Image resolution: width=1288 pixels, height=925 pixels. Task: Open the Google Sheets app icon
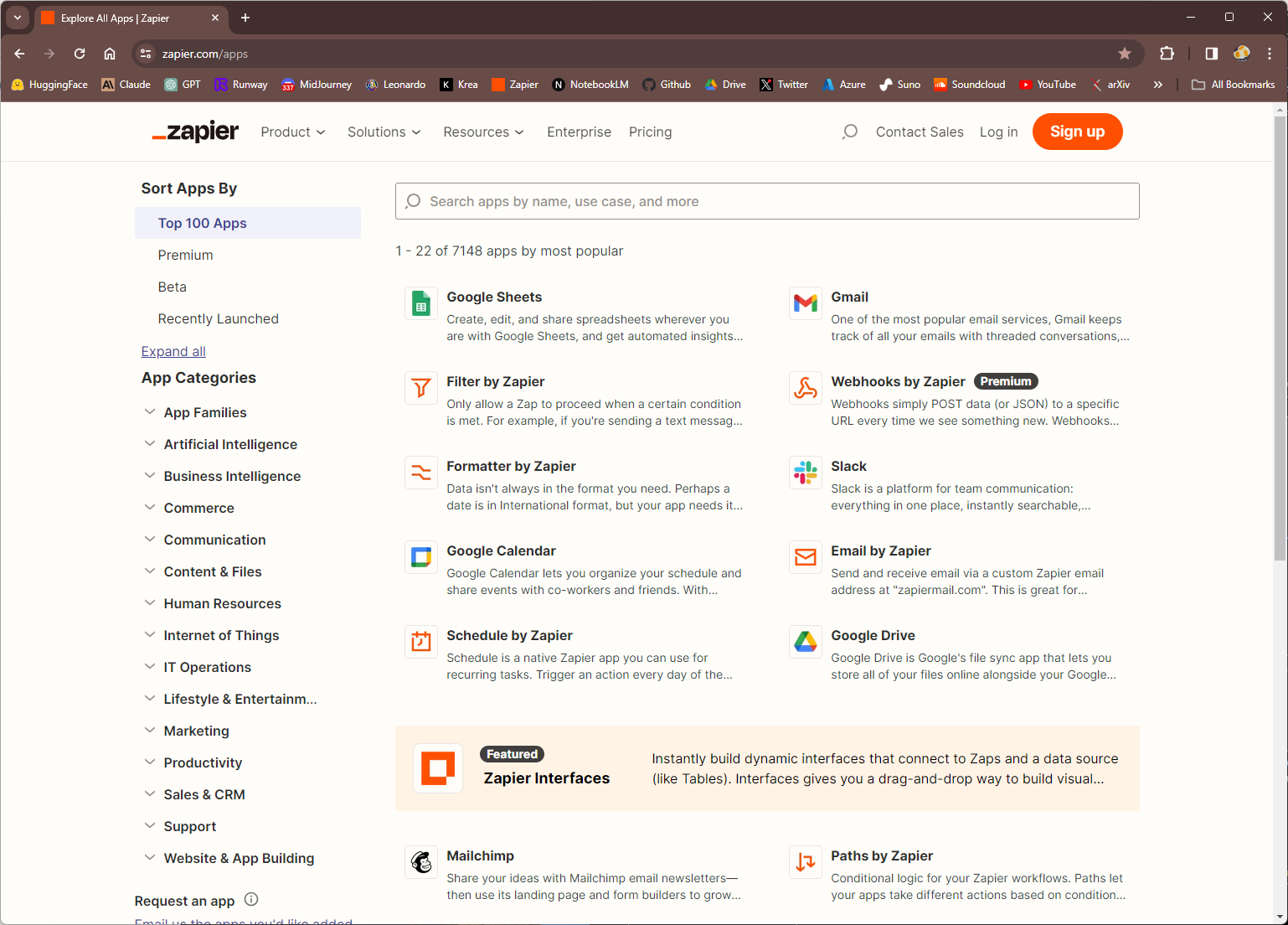[421, 303]
